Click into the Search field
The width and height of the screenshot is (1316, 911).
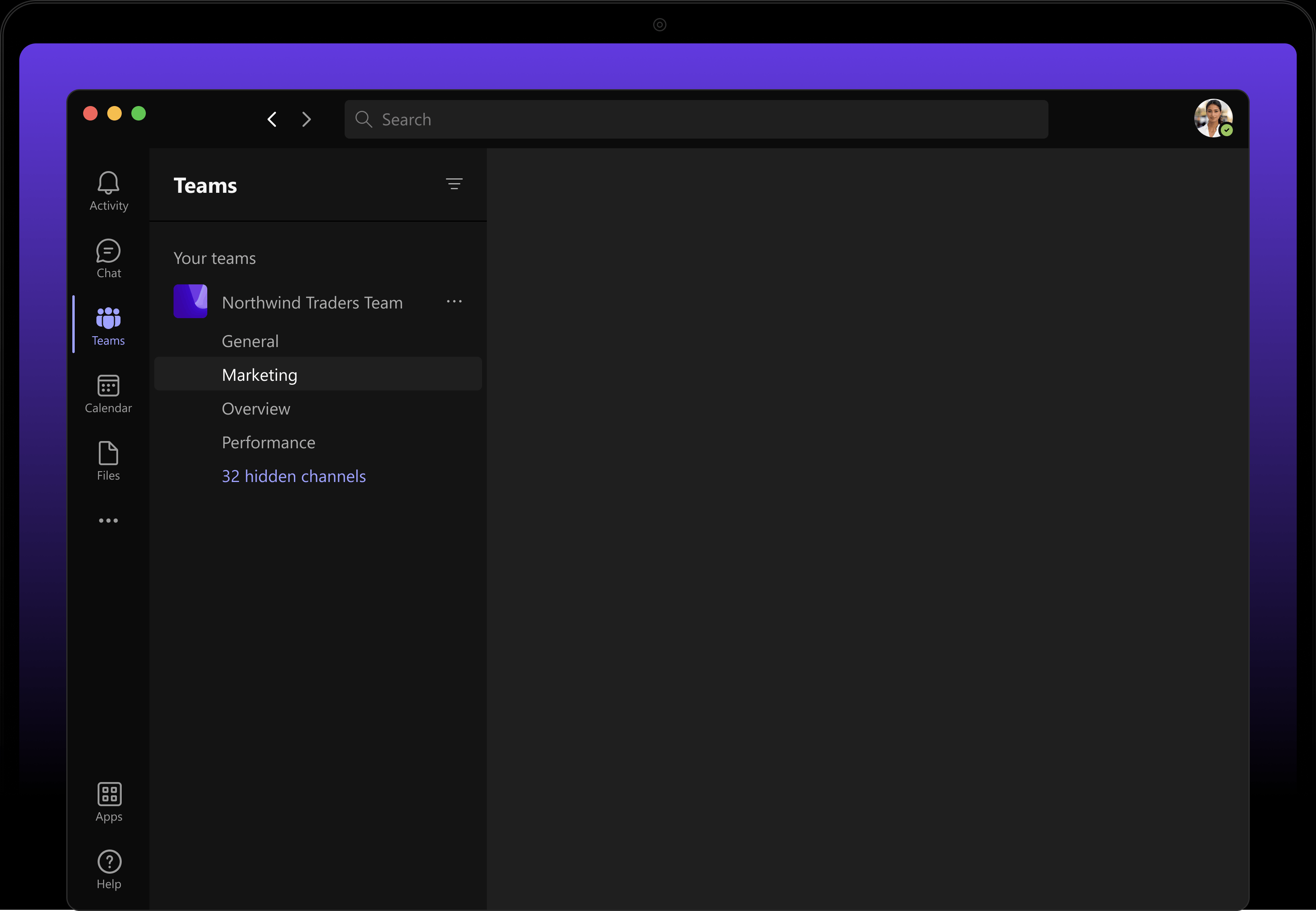pyautogui.click(x=696, y=119)
